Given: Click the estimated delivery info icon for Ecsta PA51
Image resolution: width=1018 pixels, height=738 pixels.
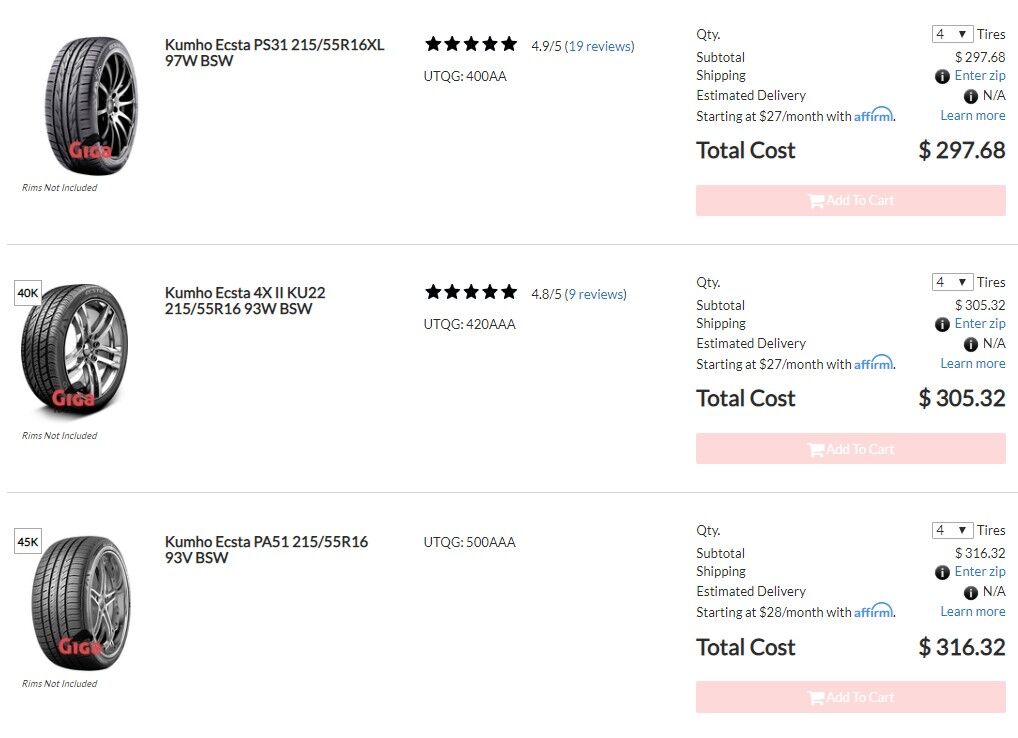Looking at the screenshot, I should point(969,591).
